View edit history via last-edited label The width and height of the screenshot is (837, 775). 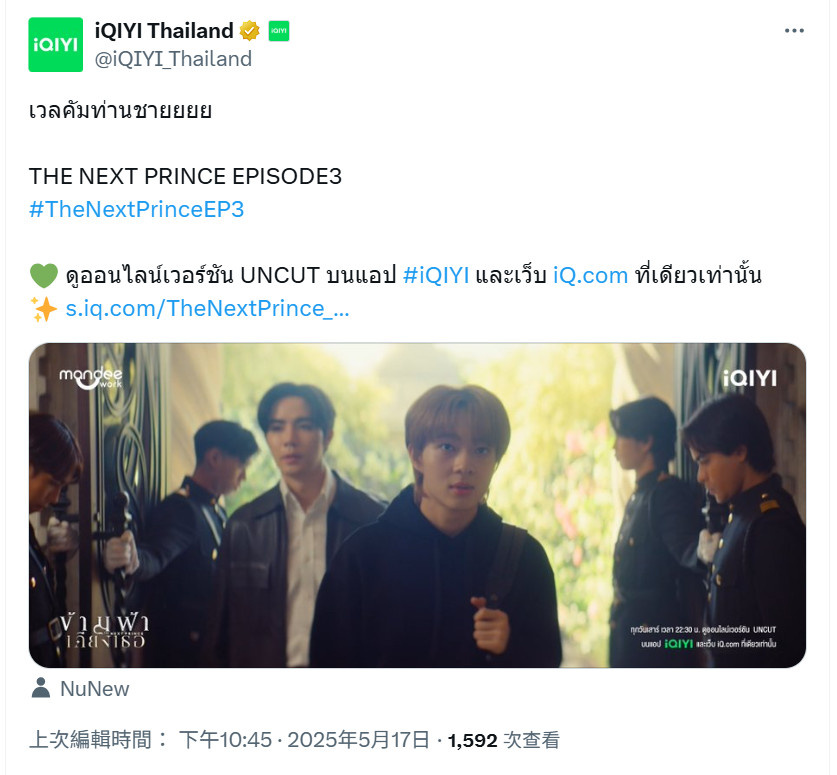coord(98,740)
